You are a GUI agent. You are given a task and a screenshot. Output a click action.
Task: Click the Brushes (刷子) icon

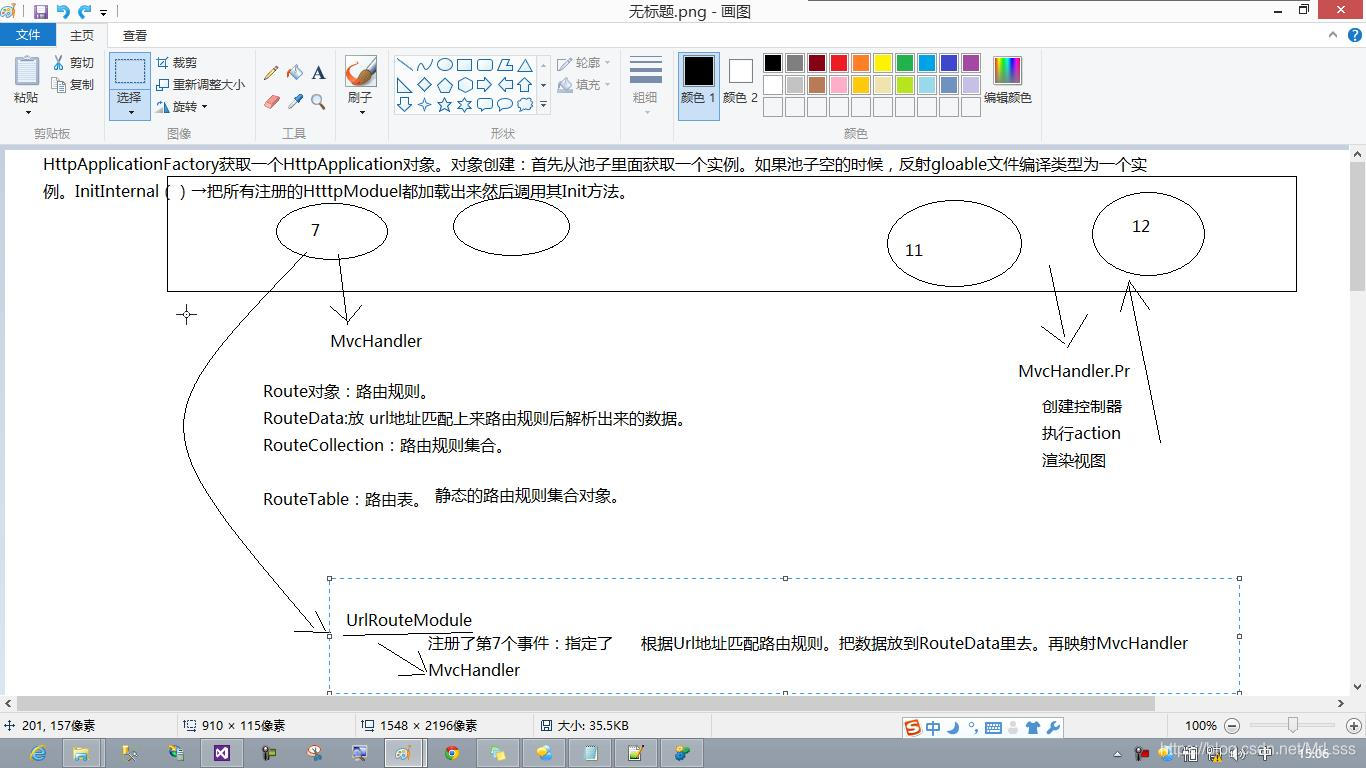[360, 72]
